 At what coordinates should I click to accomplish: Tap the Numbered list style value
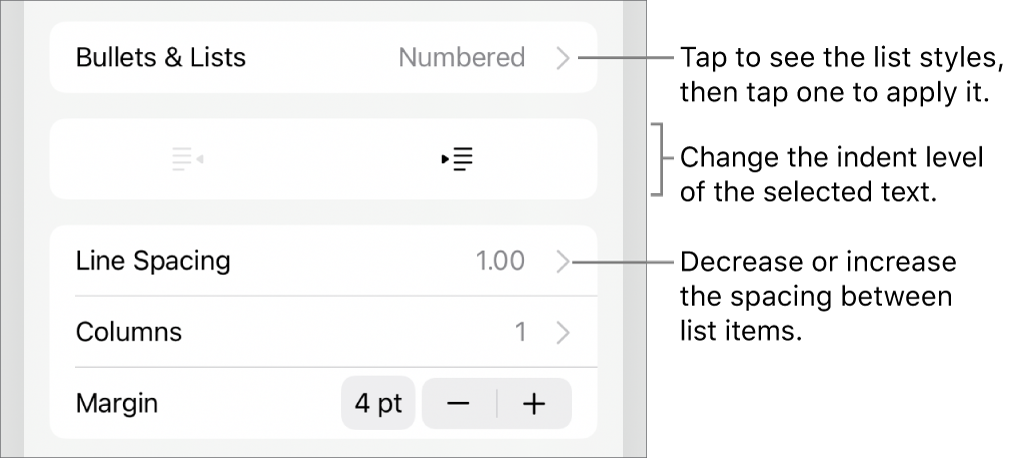(x=461, y=58)
